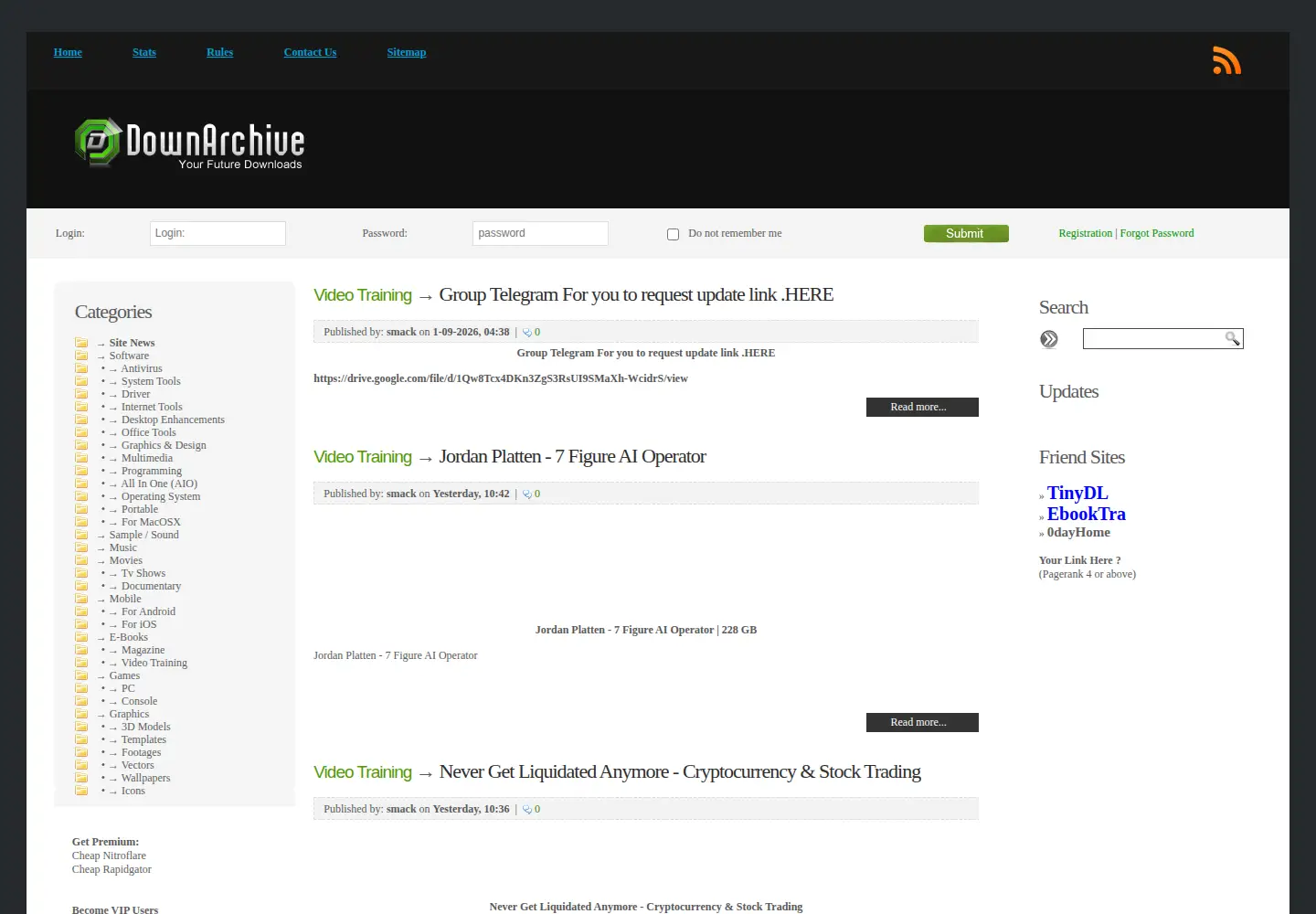Open the Forgot Password link
The image size is (1316, 914).
coord(1157,233)
